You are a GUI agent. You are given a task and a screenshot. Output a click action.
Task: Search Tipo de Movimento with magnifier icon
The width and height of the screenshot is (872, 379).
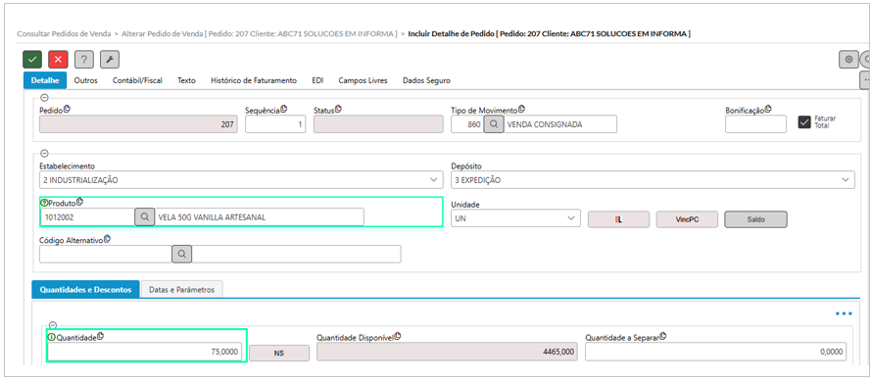[493, 124]
